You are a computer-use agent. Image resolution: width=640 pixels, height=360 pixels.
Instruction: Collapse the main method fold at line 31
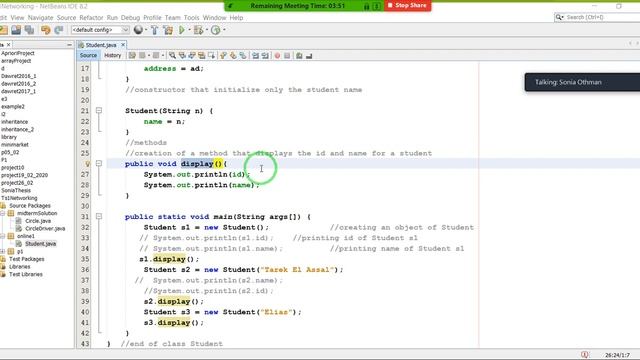99,216
